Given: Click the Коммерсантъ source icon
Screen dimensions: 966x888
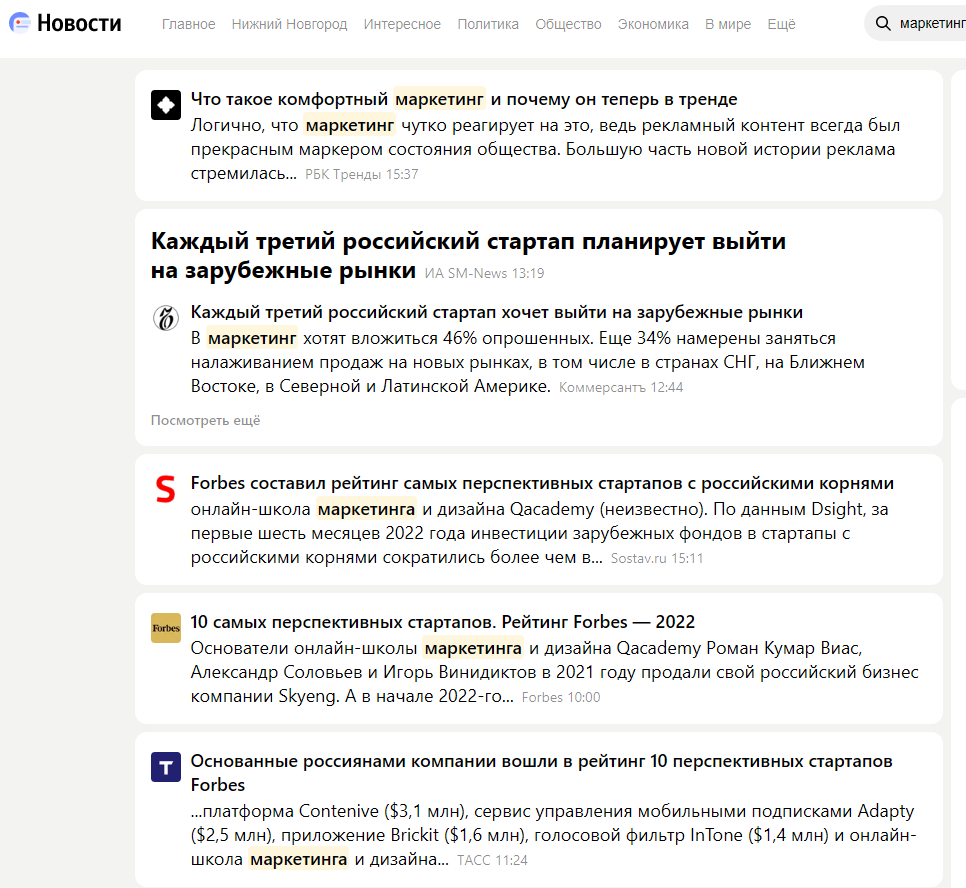Looking at the screenshot, I should click(x=166, y=318).
